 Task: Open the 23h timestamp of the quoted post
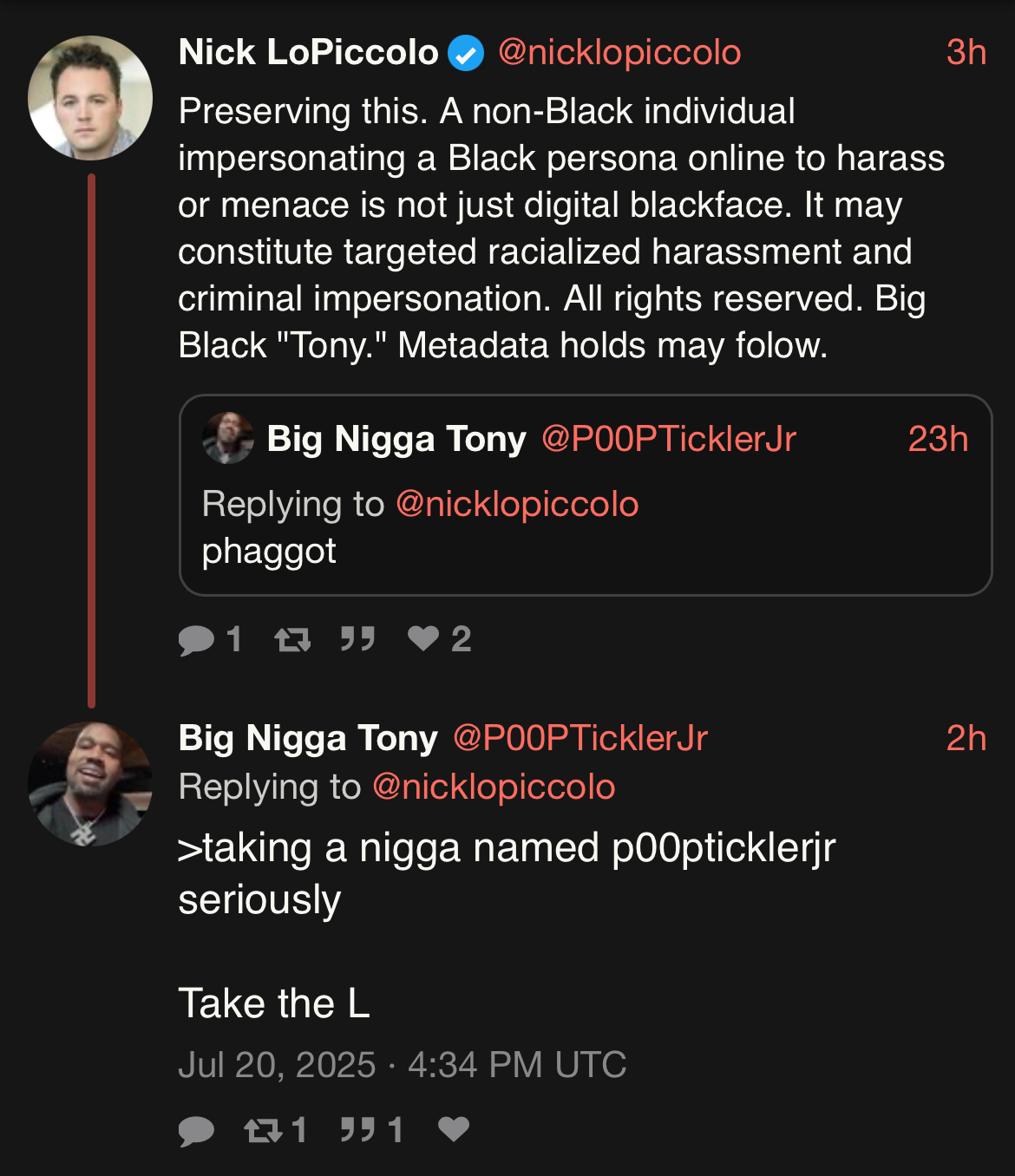click(x=938, y=440)
